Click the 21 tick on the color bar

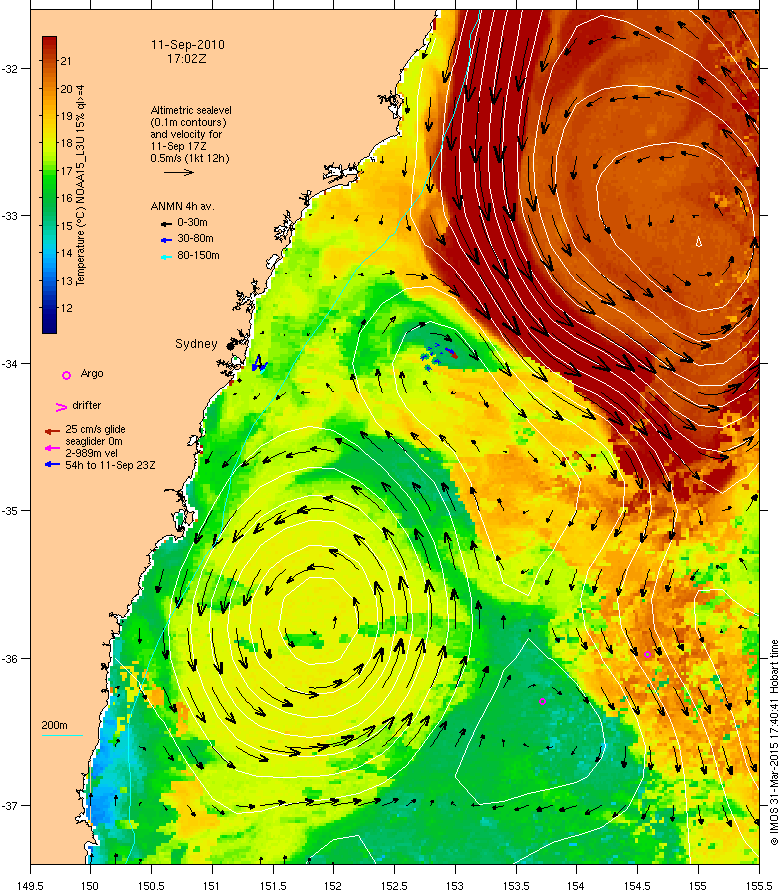pos(66,61)
